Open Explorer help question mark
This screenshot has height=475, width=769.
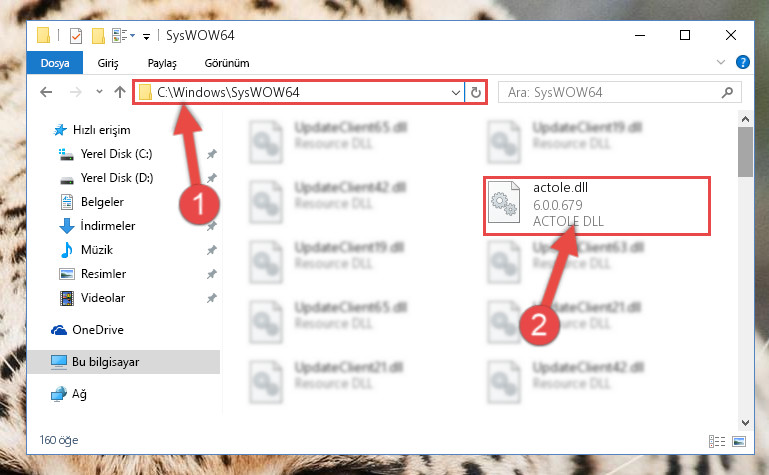[743, 62]
